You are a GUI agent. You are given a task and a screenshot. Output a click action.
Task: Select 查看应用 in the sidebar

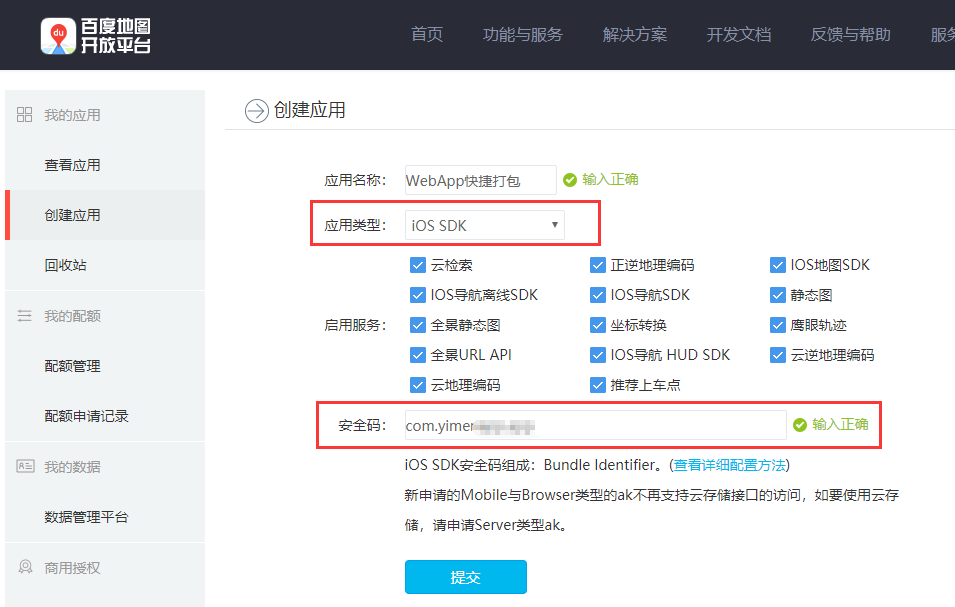[73, 165]
